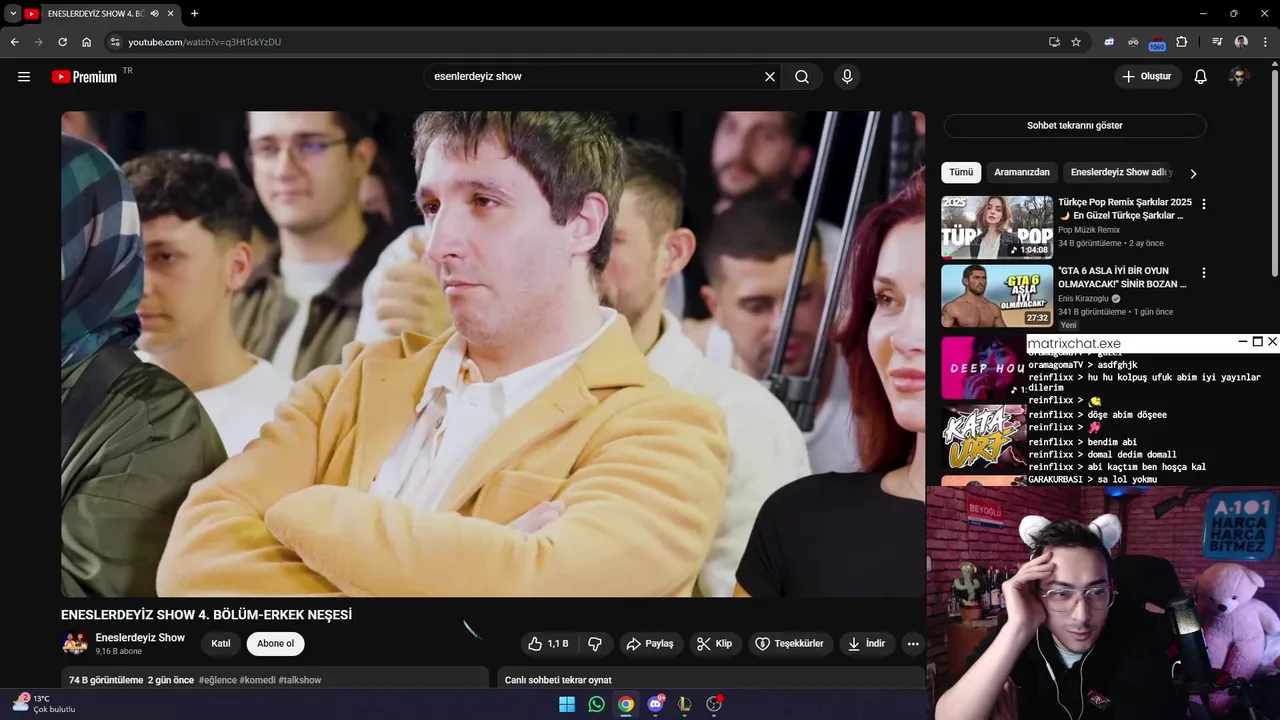Create a clip with Klip button

715,644
